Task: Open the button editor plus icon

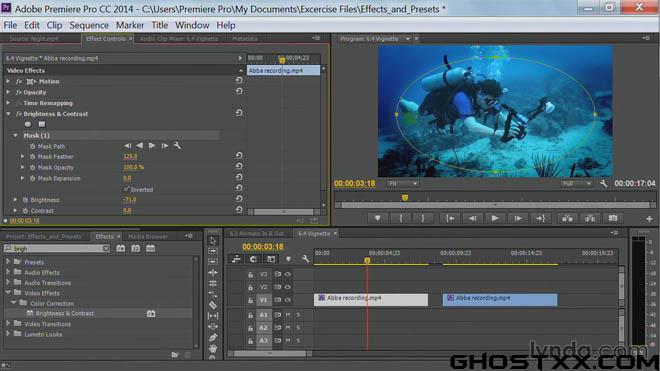Action: coord(649,219)
